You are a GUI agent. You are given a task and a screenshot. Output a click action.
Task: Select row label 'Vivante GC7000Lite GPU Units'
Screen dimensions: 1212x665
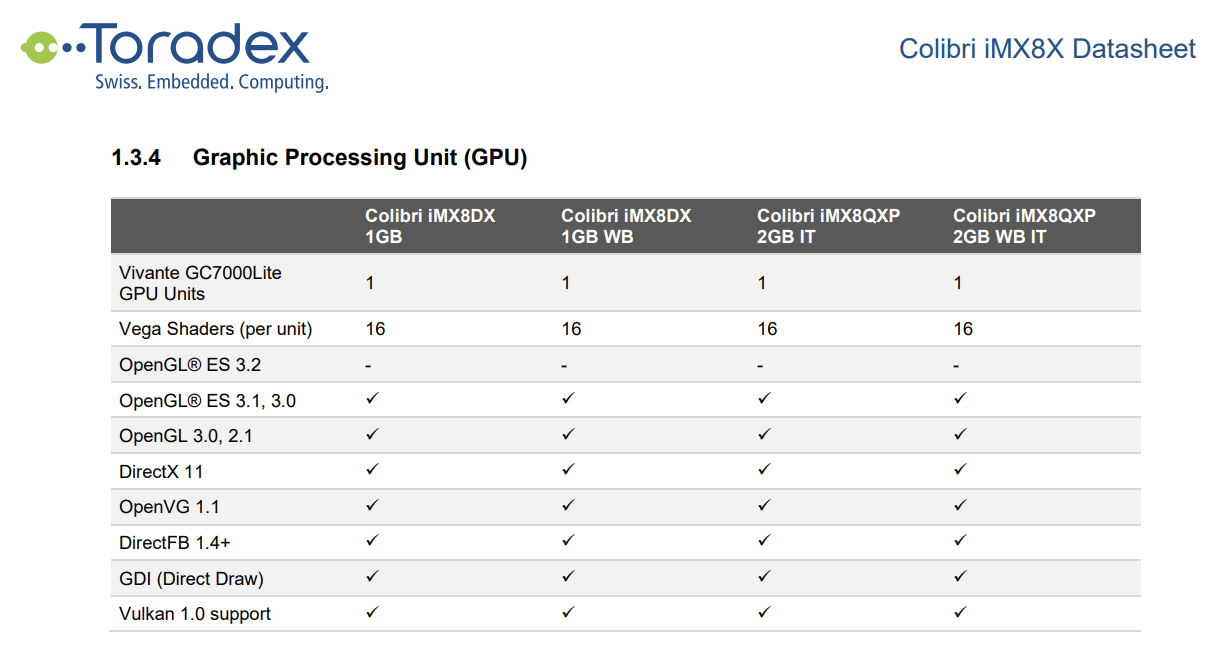tap(200, 283)
